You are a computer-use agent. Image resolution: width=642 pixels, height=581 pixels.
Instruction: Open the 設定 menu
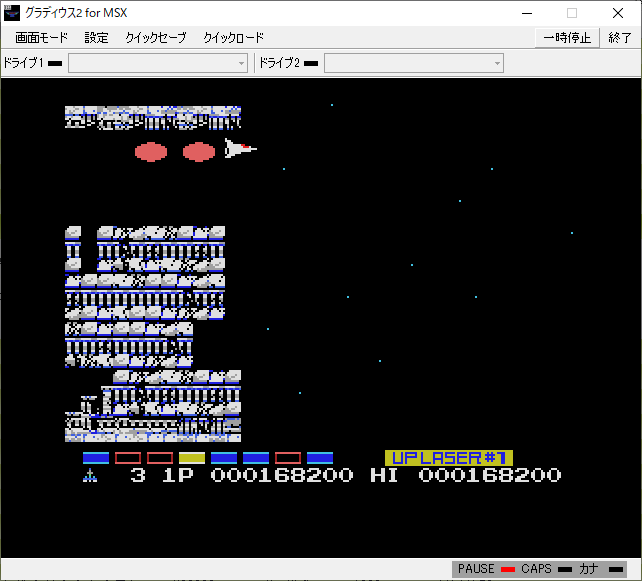(96, 38)
